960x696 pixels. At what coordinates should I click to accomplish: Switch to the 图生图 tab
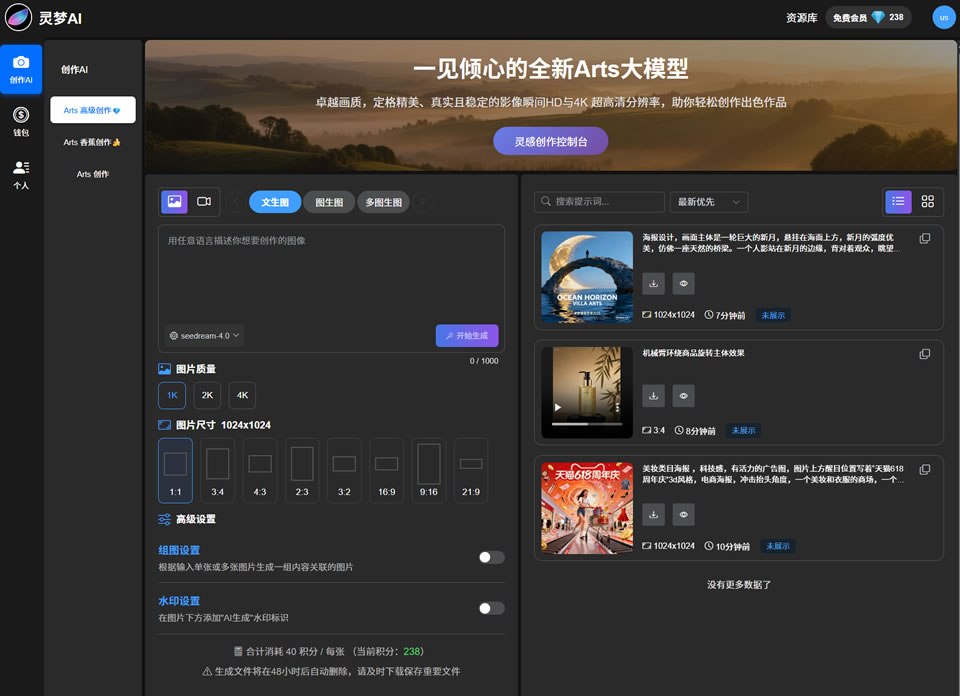[329, 202]
